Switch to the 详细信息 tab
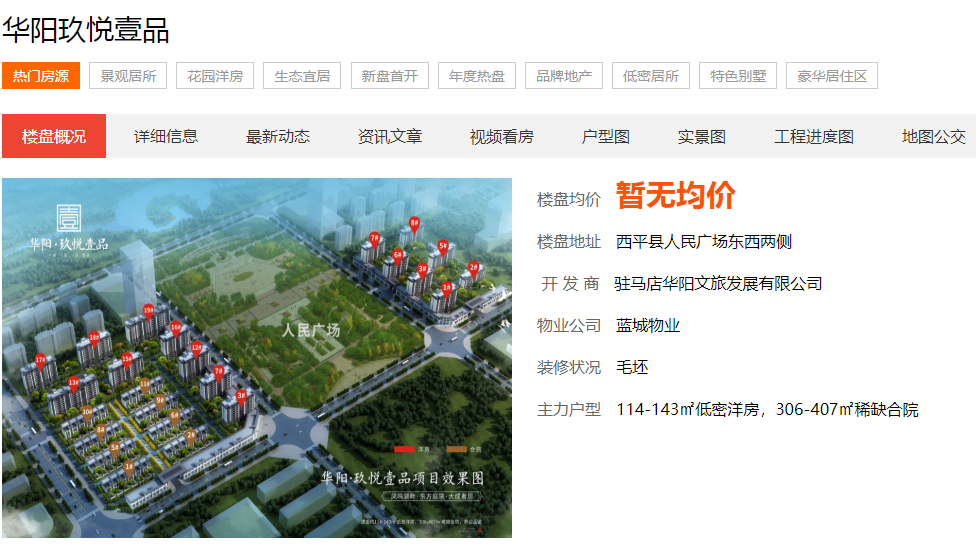Viewport: 976px width, 545px height. (x=166, y=136)
